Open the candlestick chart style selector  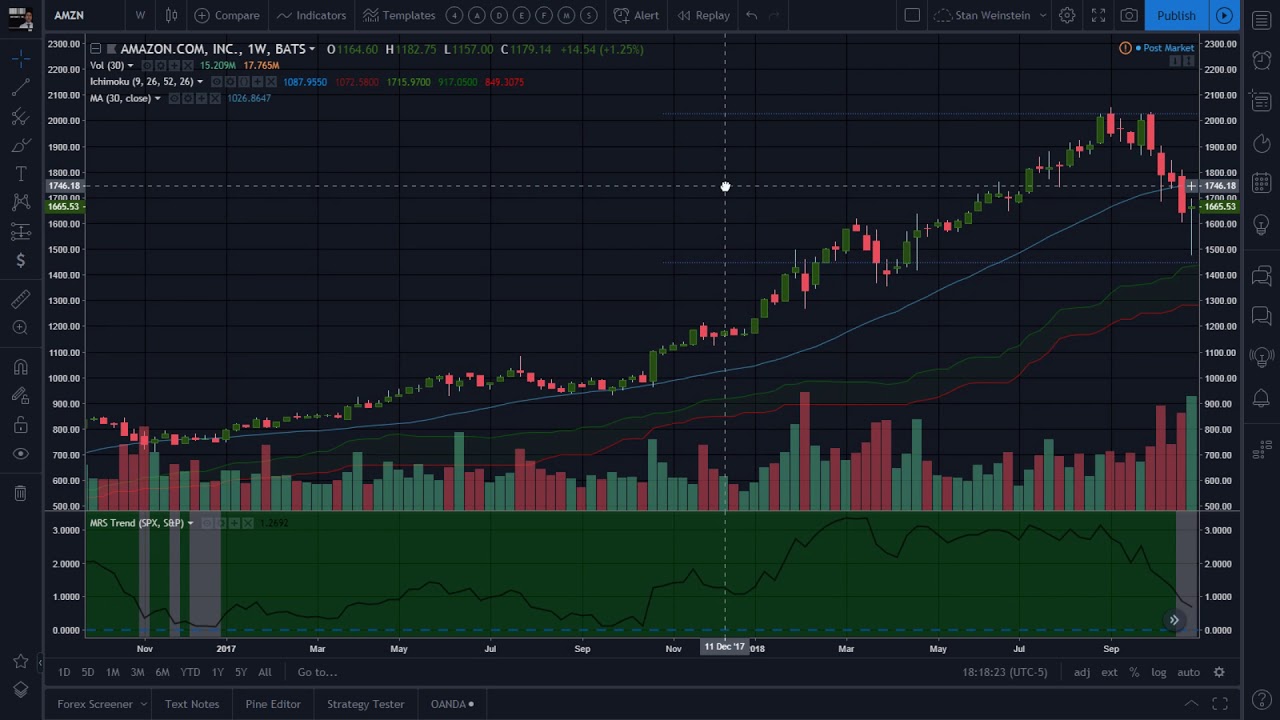click(x=171, y=15)
